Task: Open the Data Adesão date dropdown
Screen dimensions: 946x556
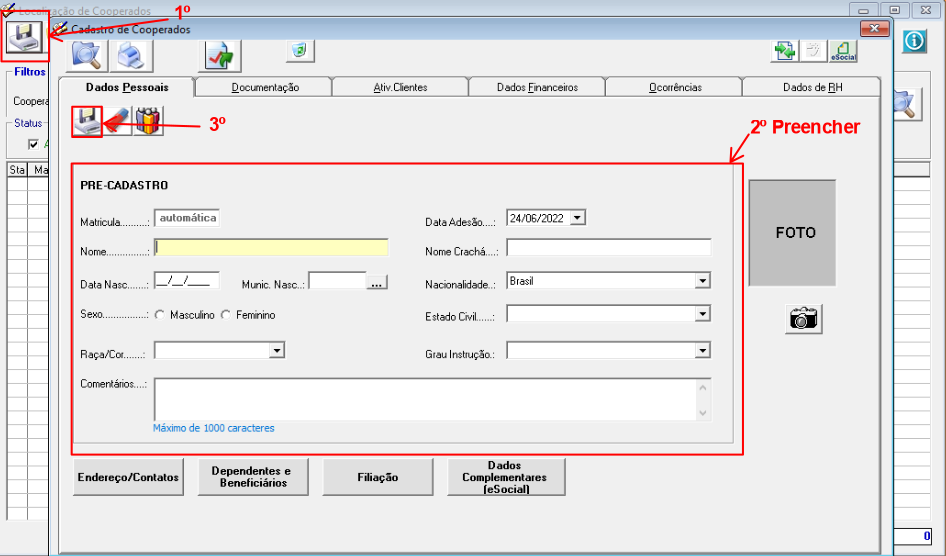Action: click(x=577, y=218)
